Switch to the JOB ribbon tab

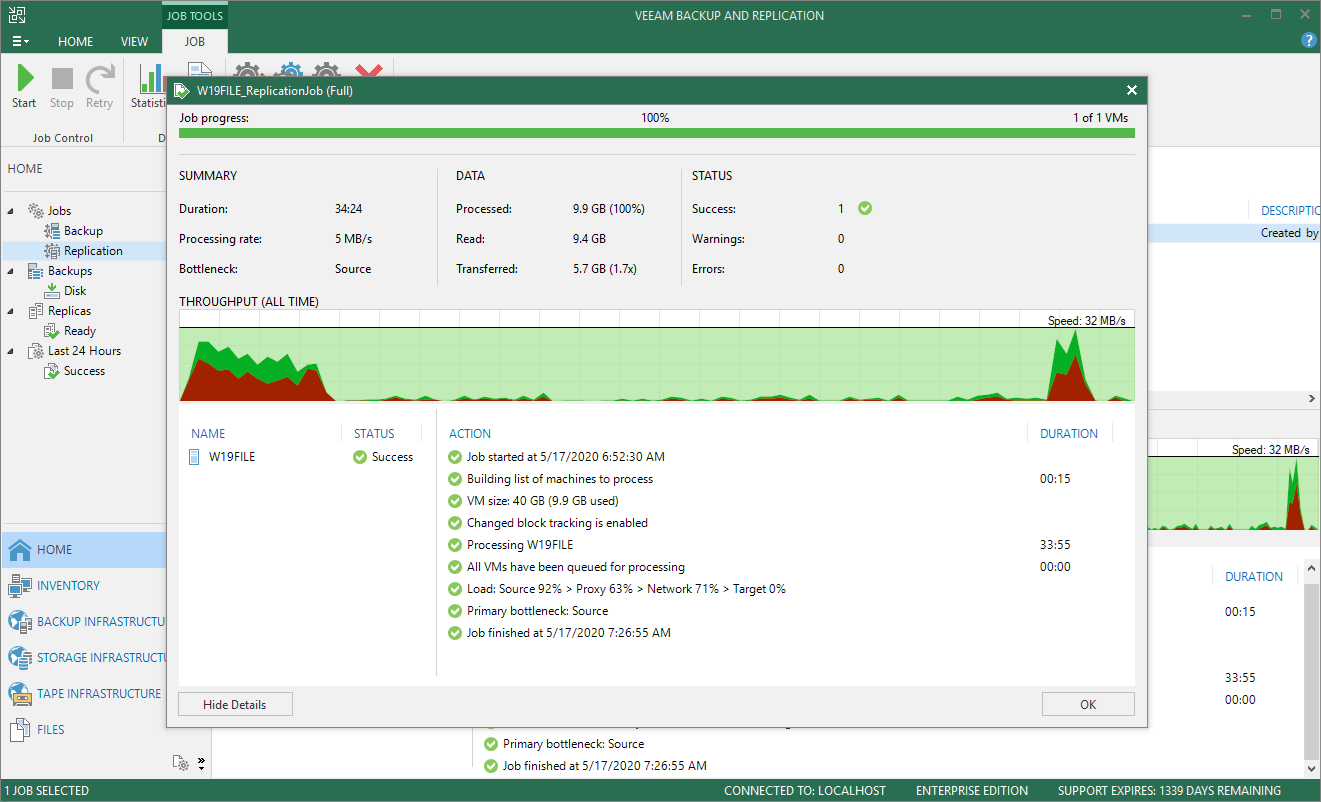pos(194,42)
